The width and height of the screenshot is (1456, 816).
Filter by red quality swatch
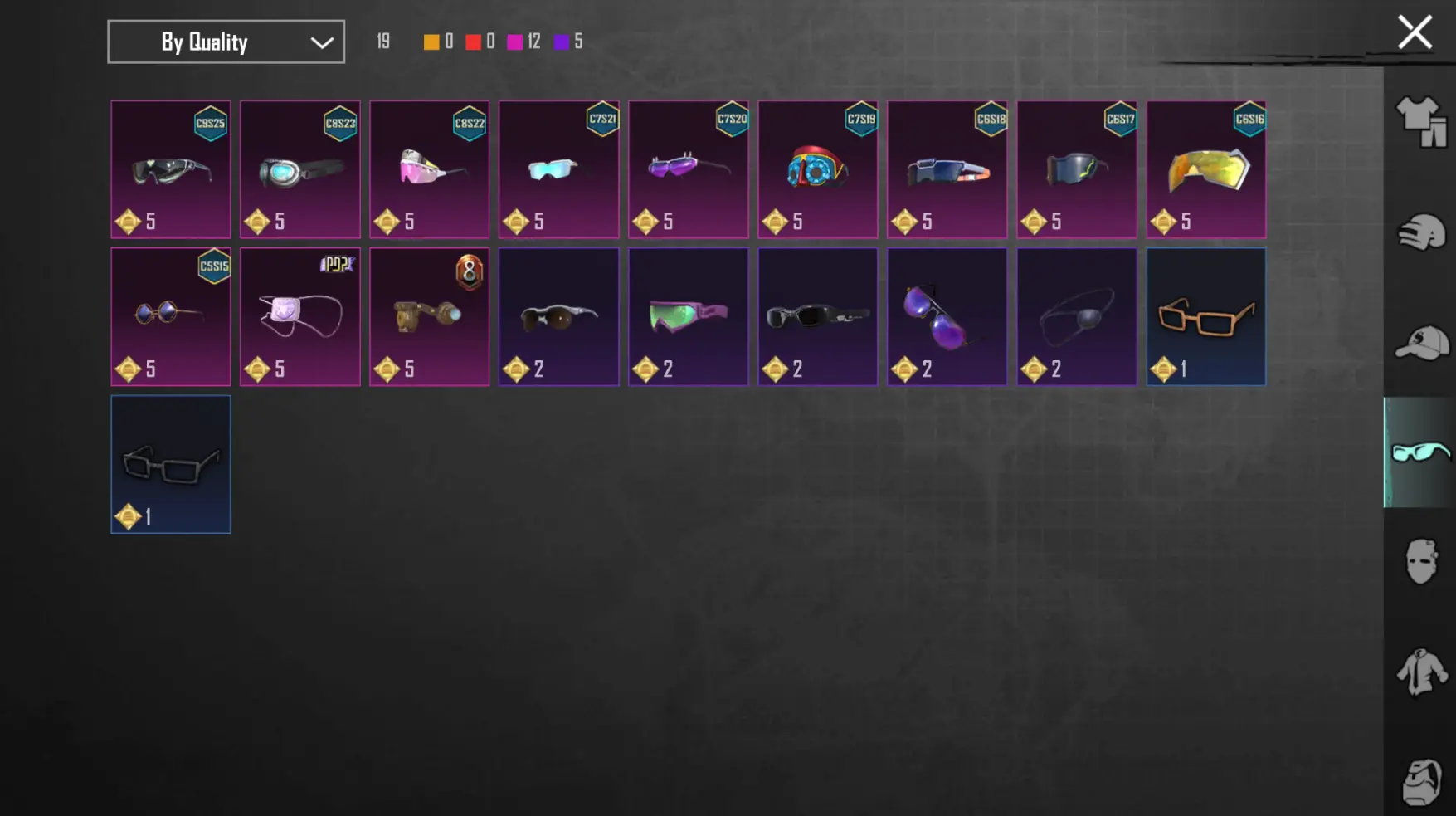473,42
